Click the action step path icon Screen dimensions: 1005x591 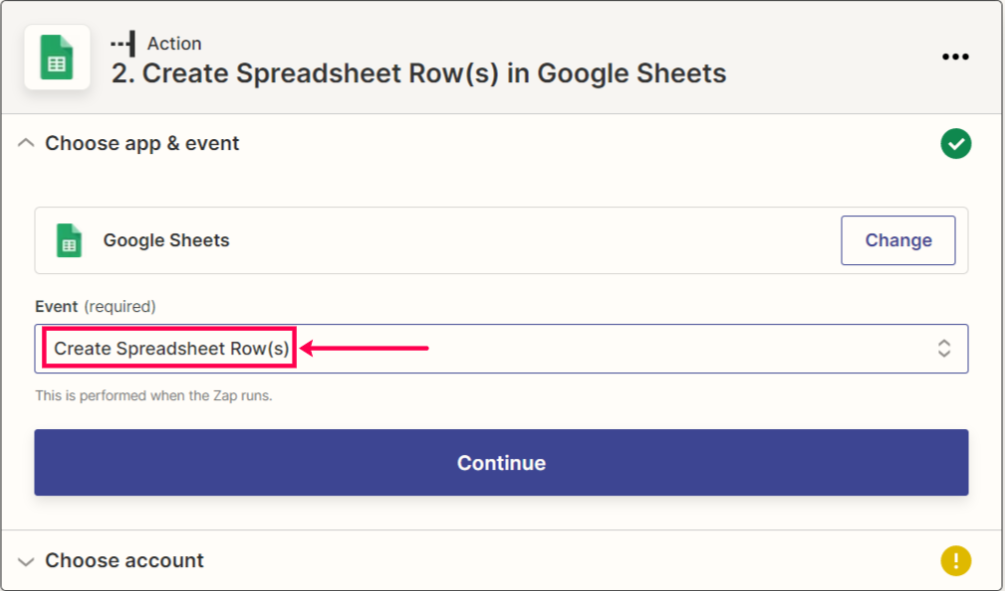tap(124, 44)
